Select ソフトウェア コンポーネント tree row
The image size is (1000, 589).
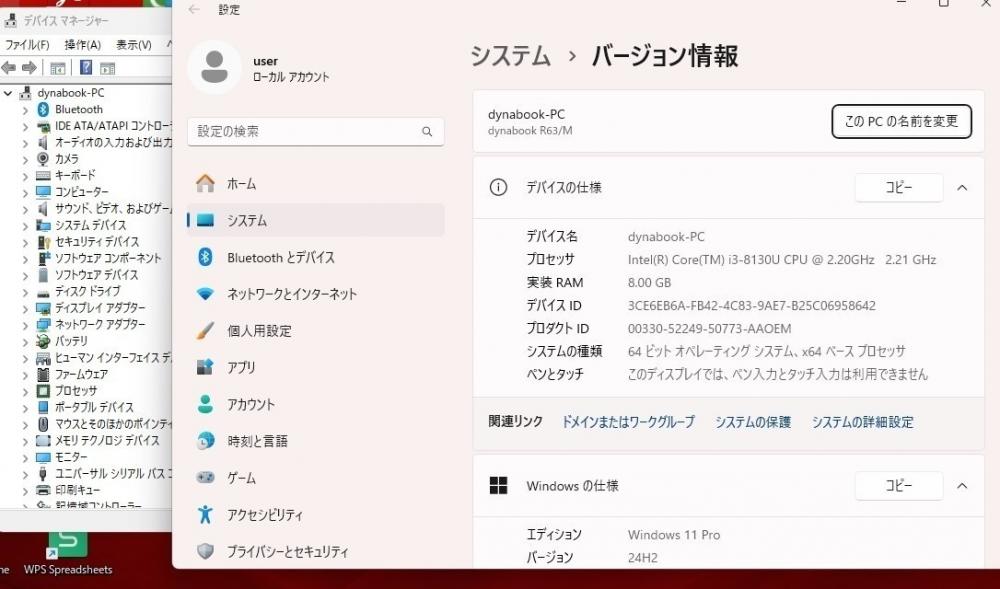pyautogui.click(x=108, y=258)
